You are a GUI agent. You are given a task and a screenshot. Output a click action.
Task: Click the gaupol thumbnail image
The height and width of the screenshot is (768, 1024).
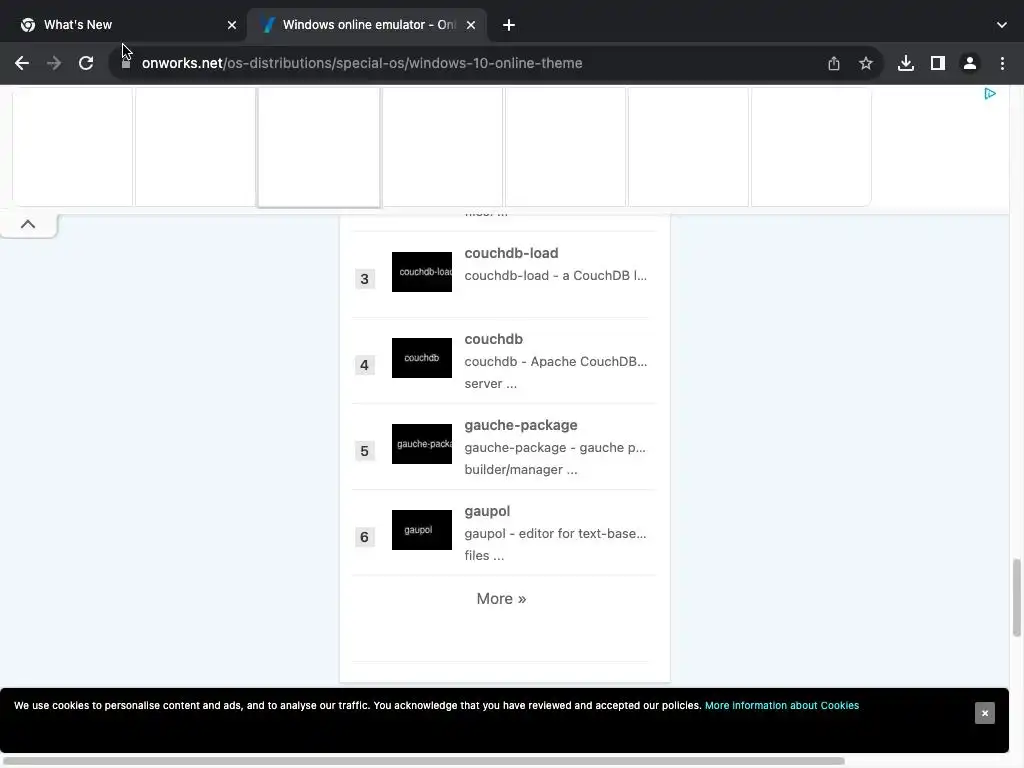(x=422, y=530)
